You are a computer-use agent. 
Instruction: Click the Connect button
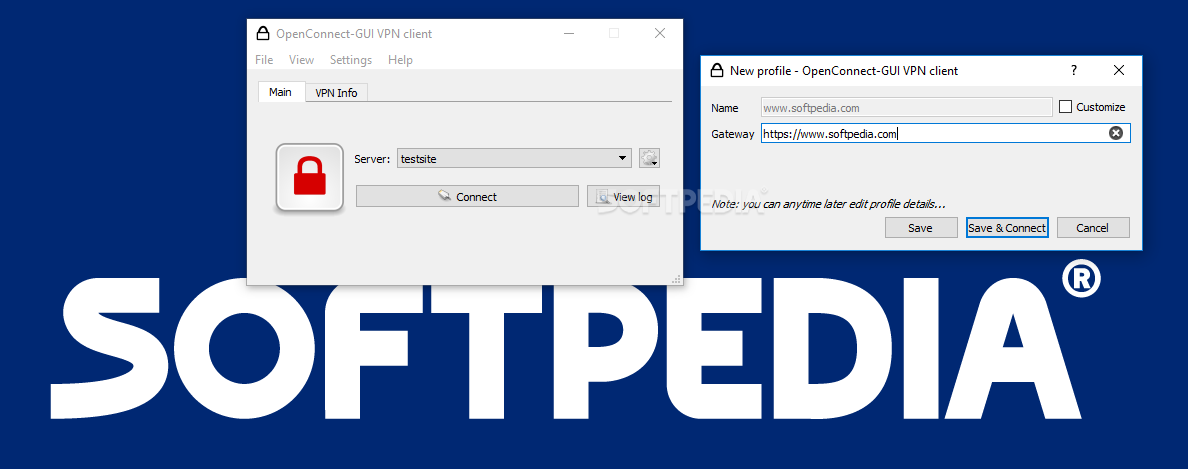[x=467, y=196]
